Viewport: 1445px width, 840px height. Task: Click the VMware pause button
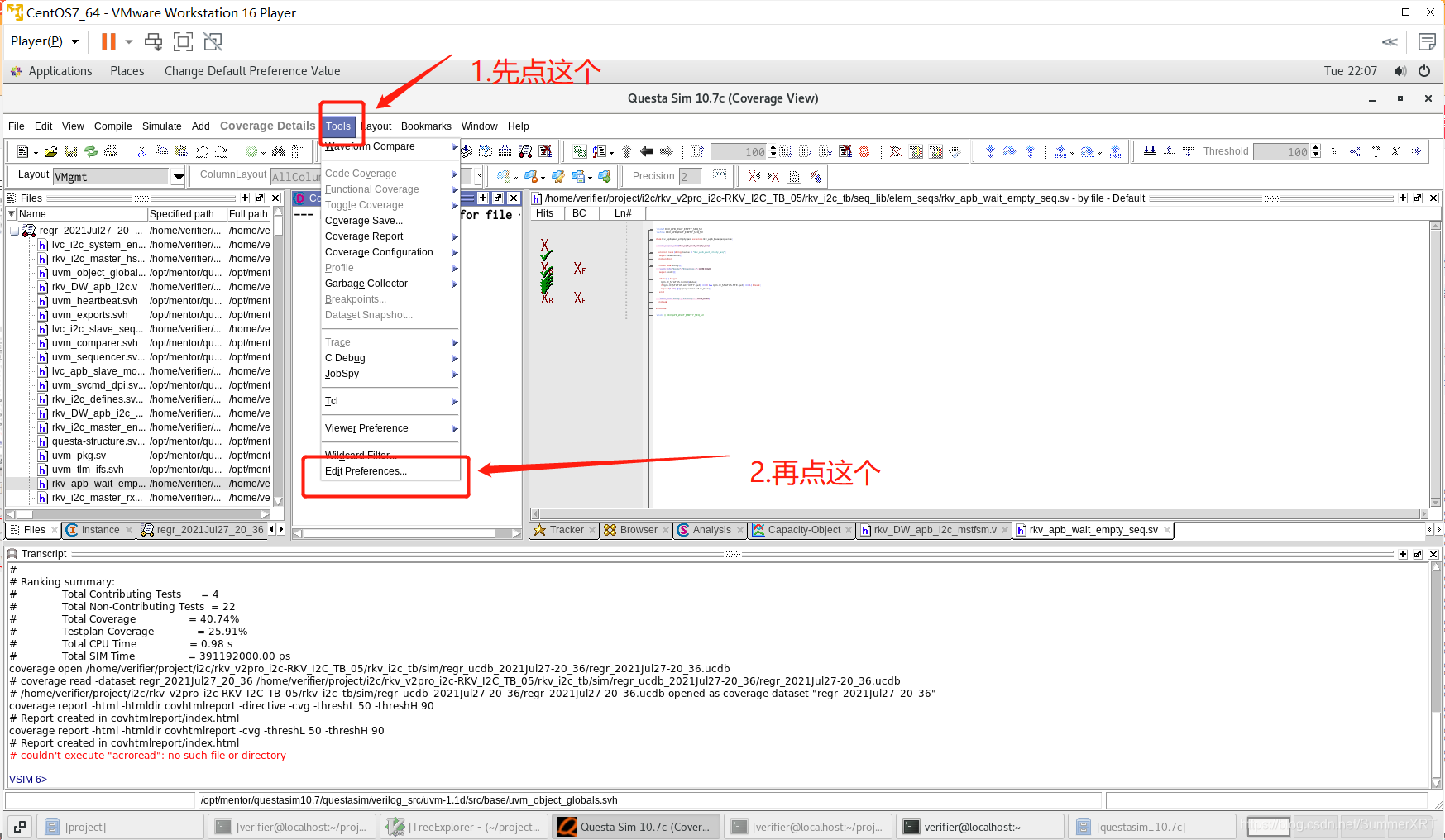108,41
